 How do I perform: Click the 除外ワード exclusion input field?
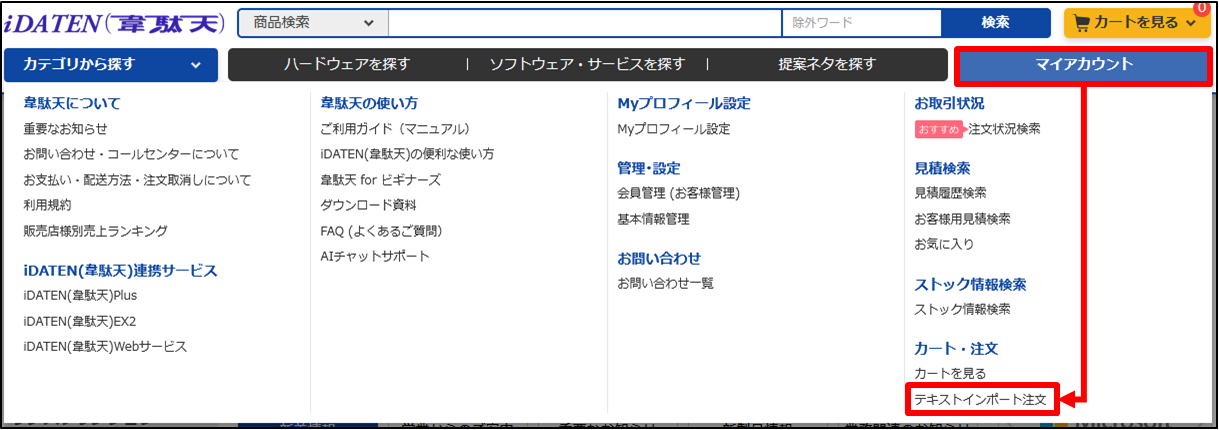(861, 23)
